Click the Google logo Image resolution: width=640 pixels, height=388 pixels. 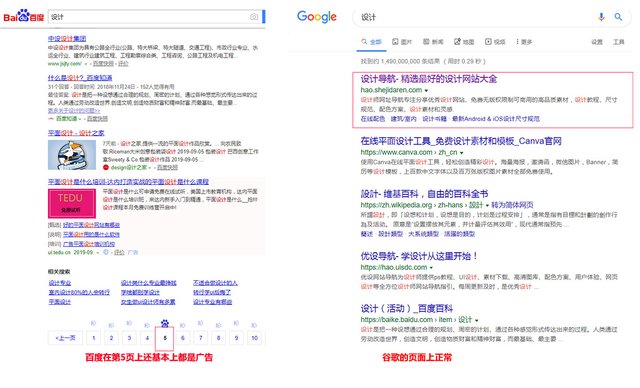pyautogui.click(x=317, y=17)
